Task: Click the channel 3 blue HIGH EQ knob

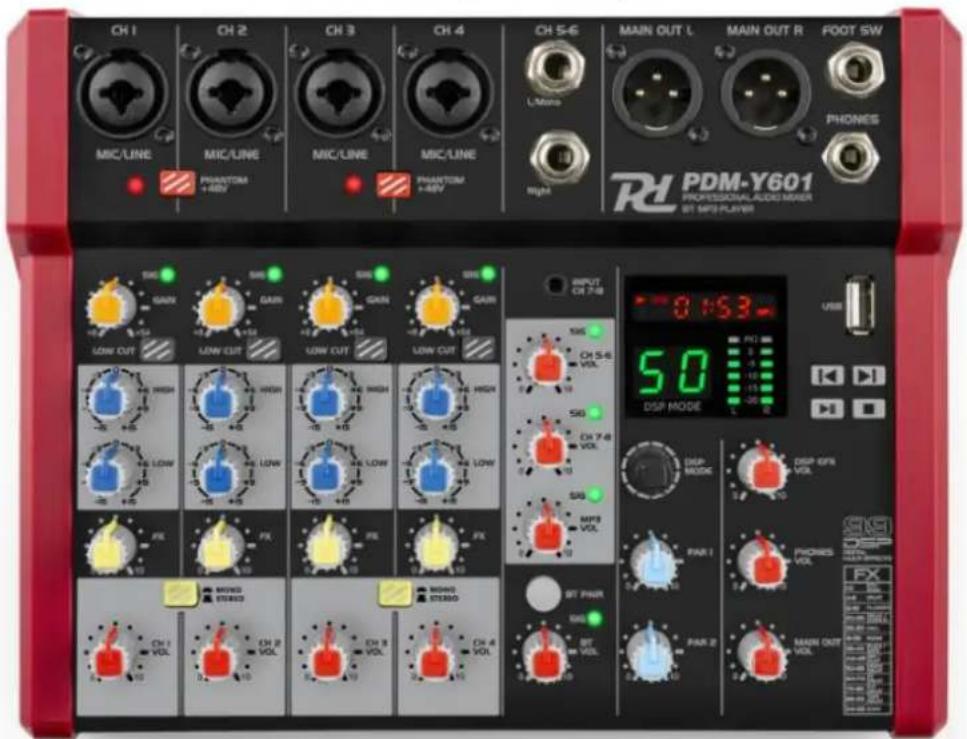Action: point(329,395)
